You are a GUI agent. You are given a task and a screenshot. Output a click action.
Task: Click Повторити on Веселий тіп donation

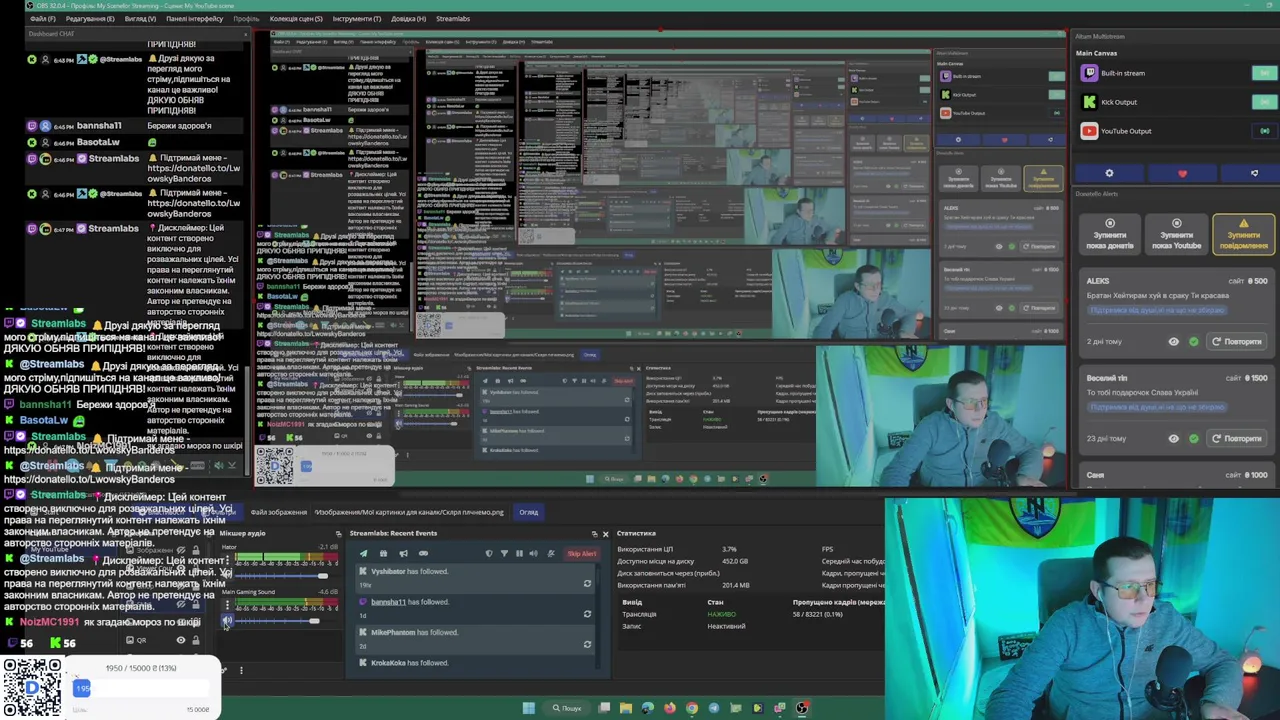[x=1237, y=438]
